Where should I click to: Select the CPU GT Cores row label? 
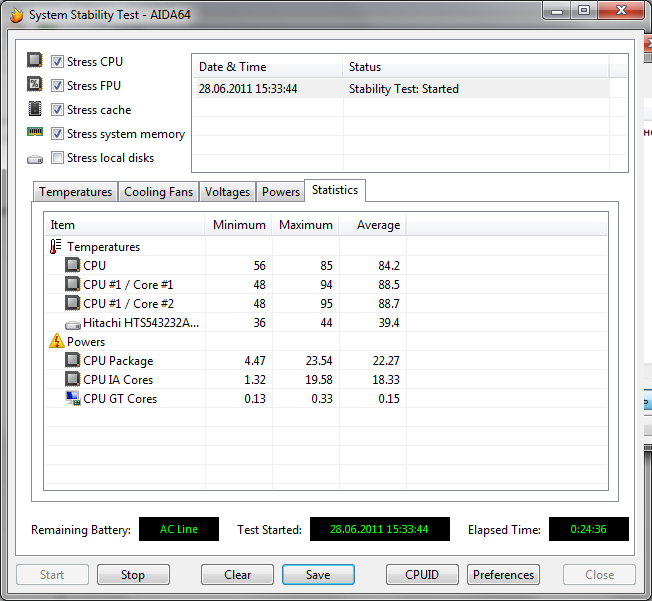click(120, 399)
